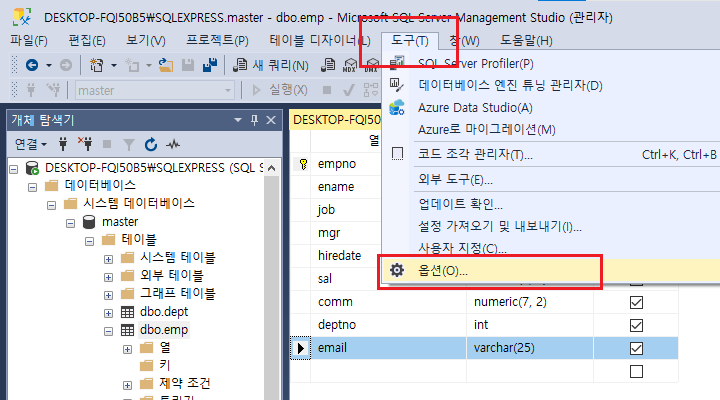Select 설정 가져오기 및 내보내기(I)... entry
720x400 pixels.
click(500, 226)
